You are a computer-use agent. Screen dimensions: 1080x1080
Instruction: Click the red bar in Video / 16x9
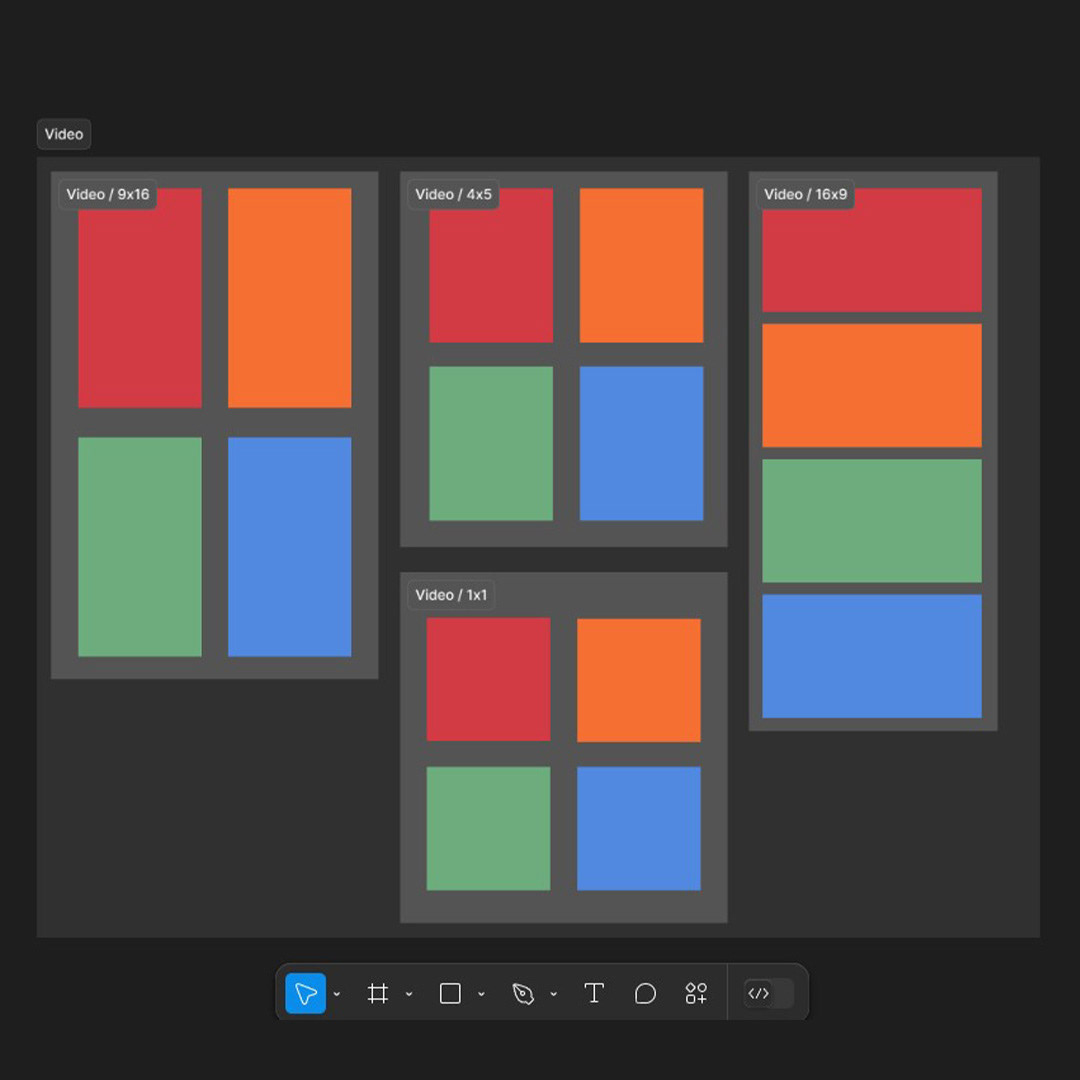[x=872, y=251]
